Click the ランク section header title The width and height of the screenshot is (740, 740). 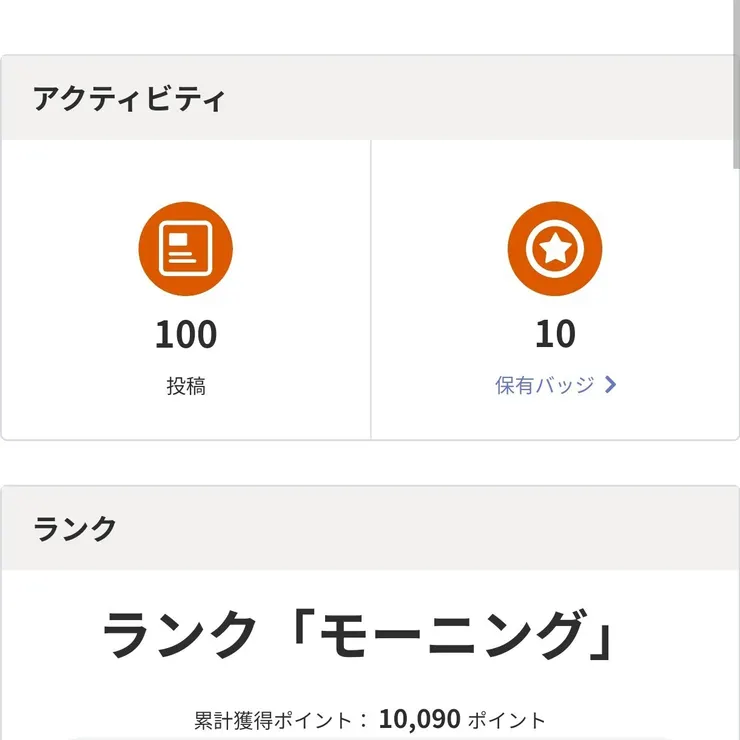pyautogui.click(x=75, y=529)
